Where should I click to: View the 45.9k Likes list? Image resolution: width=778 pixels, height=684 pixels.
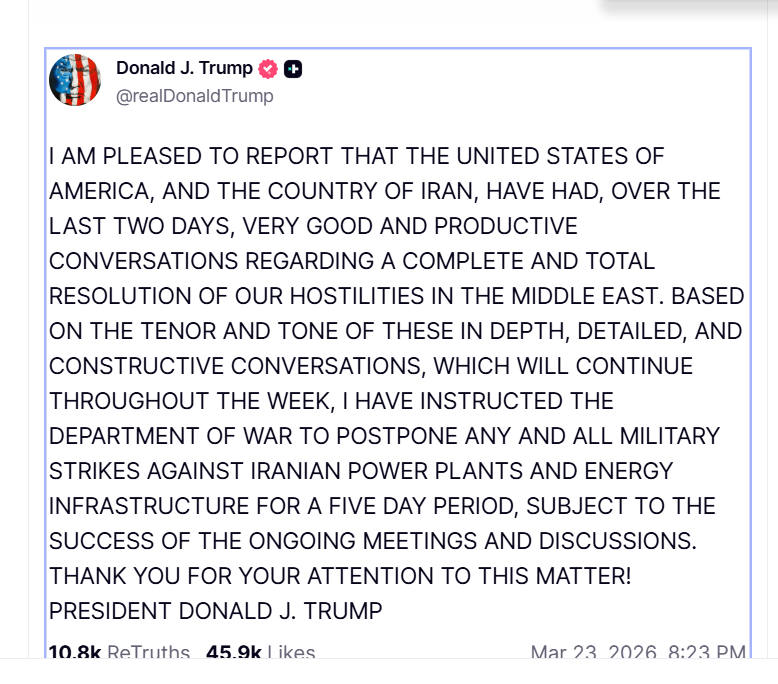260,653
